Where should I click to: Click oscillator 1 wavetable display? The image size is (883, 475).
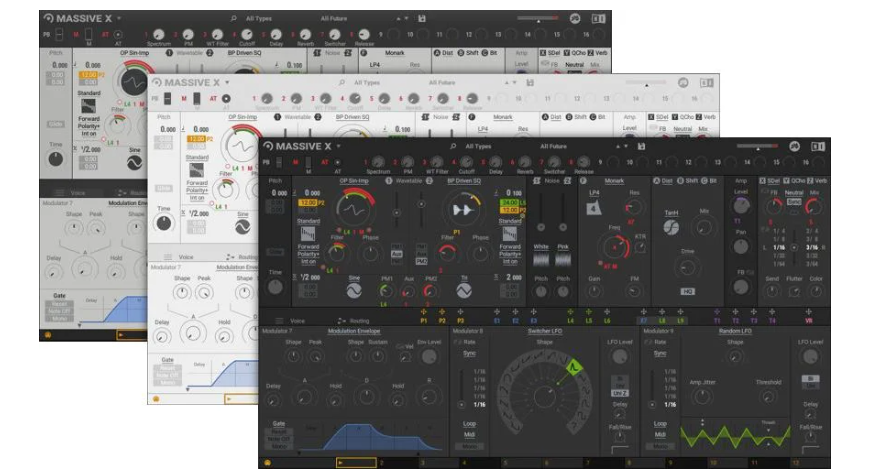coord(354,210)
